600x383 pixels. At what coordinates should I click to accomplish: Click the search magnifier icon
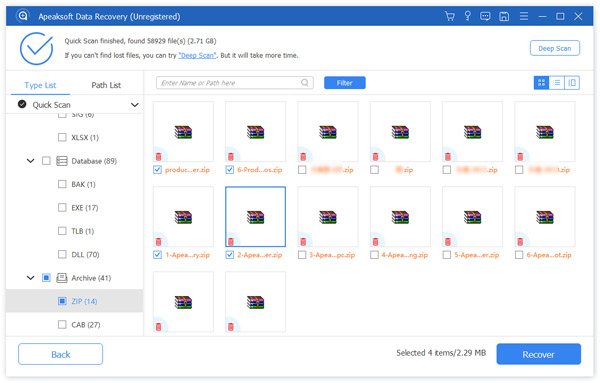pos(305,83)
